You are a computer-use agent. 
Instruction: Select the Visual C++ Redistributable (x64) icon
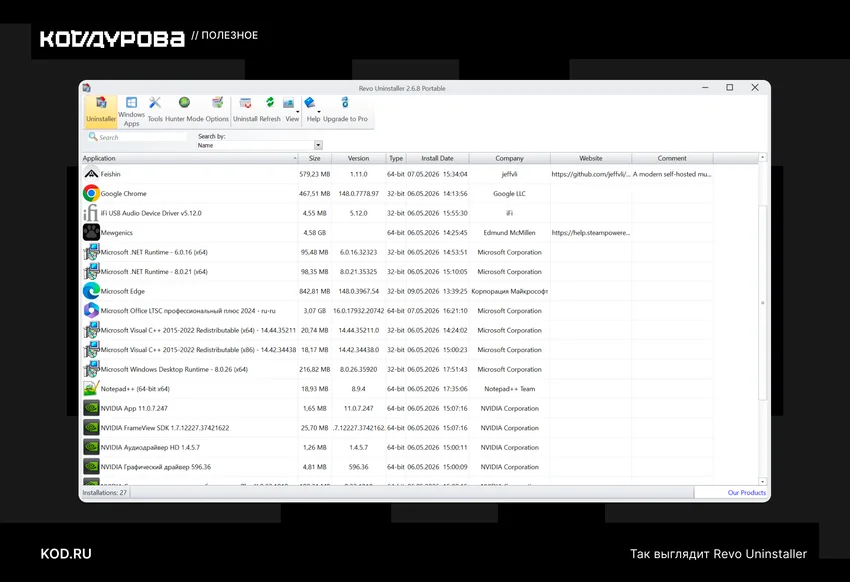click(x=91, y=330)
